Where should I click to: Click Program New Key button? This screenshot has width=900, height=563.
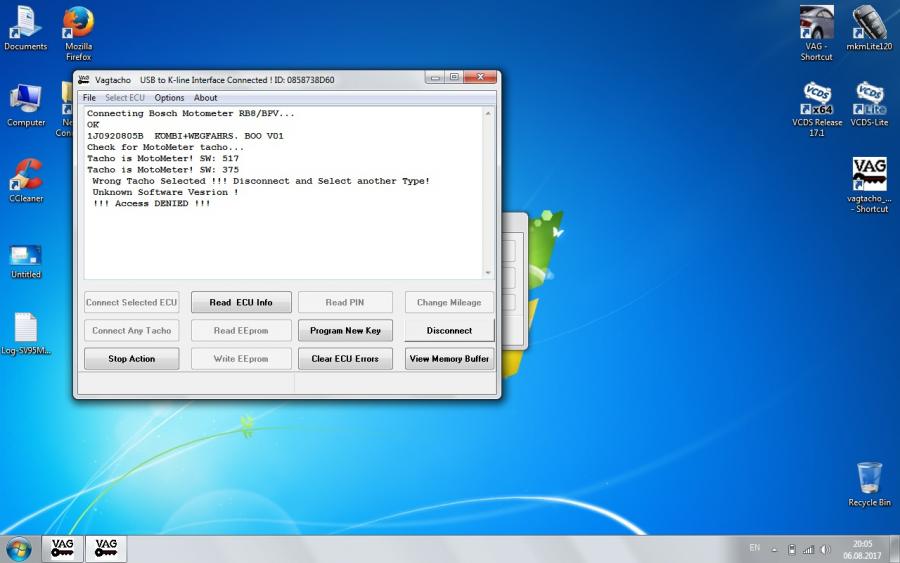click(x=345, y=331)
